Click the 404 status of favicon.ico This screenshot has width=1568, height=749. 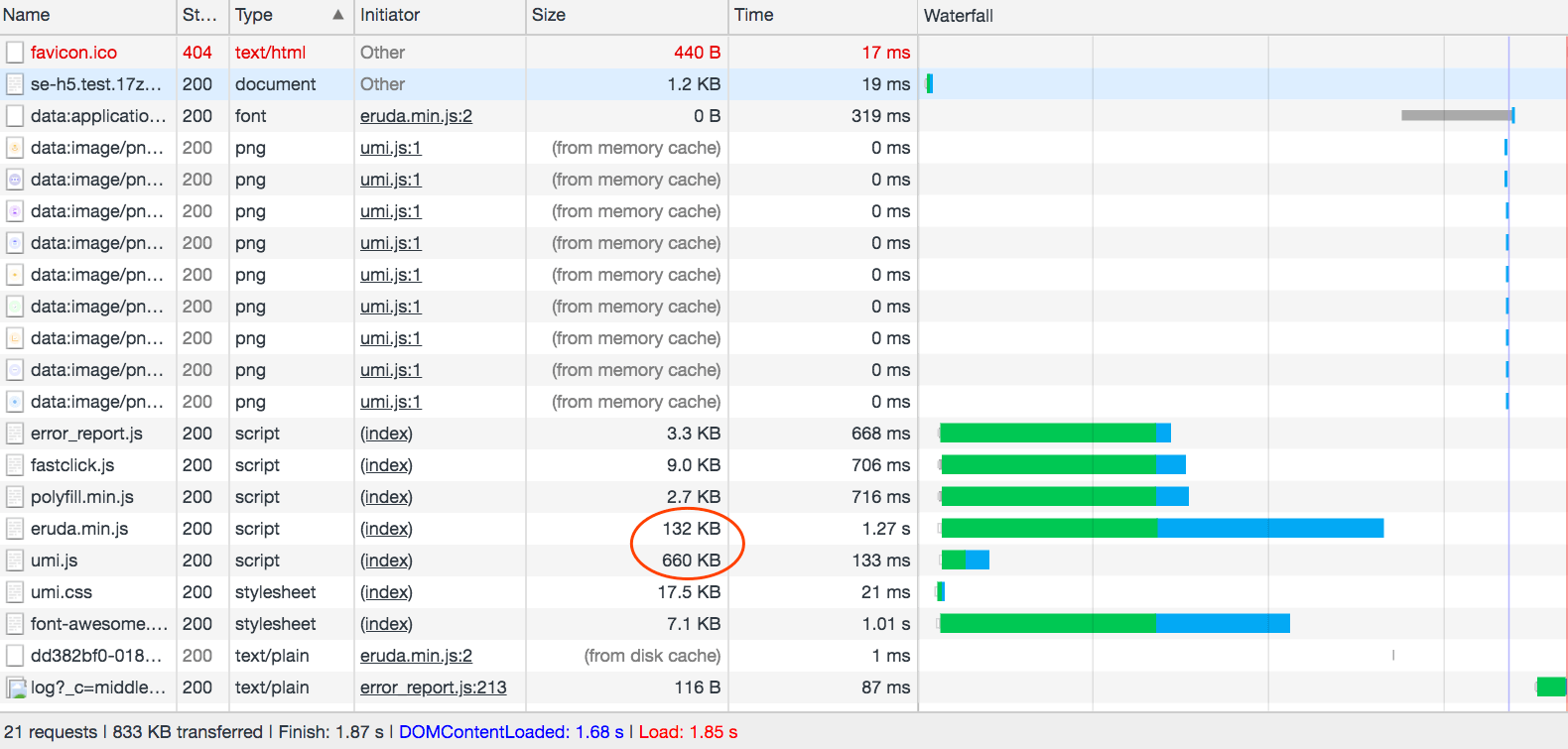197,53
